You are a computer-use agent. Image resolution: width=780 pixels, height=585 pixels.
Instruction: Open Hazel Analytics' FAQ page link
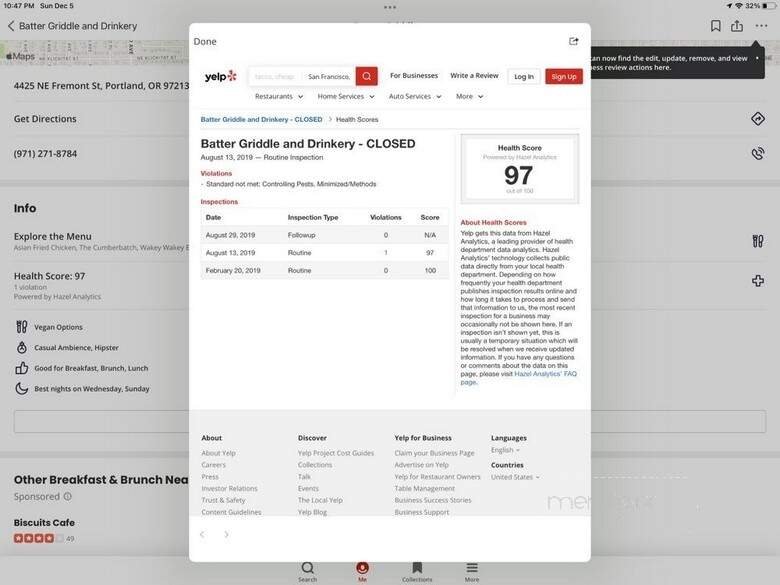(545, 374)
